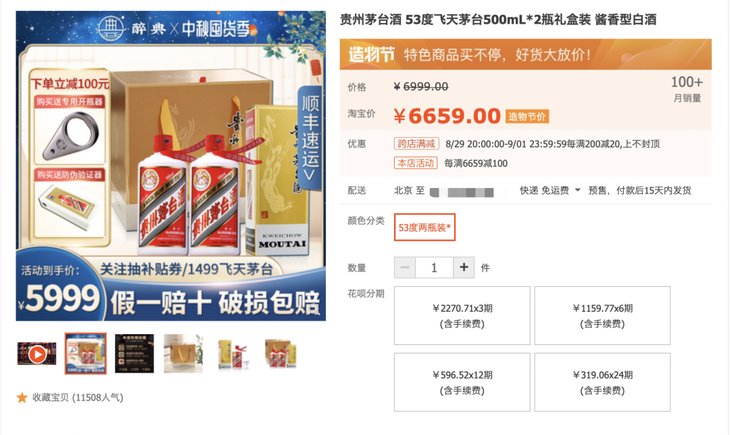Expand the 快递 免运费 shipping dropdown arrow
730x435 pixels.
[x=578, y=190]
